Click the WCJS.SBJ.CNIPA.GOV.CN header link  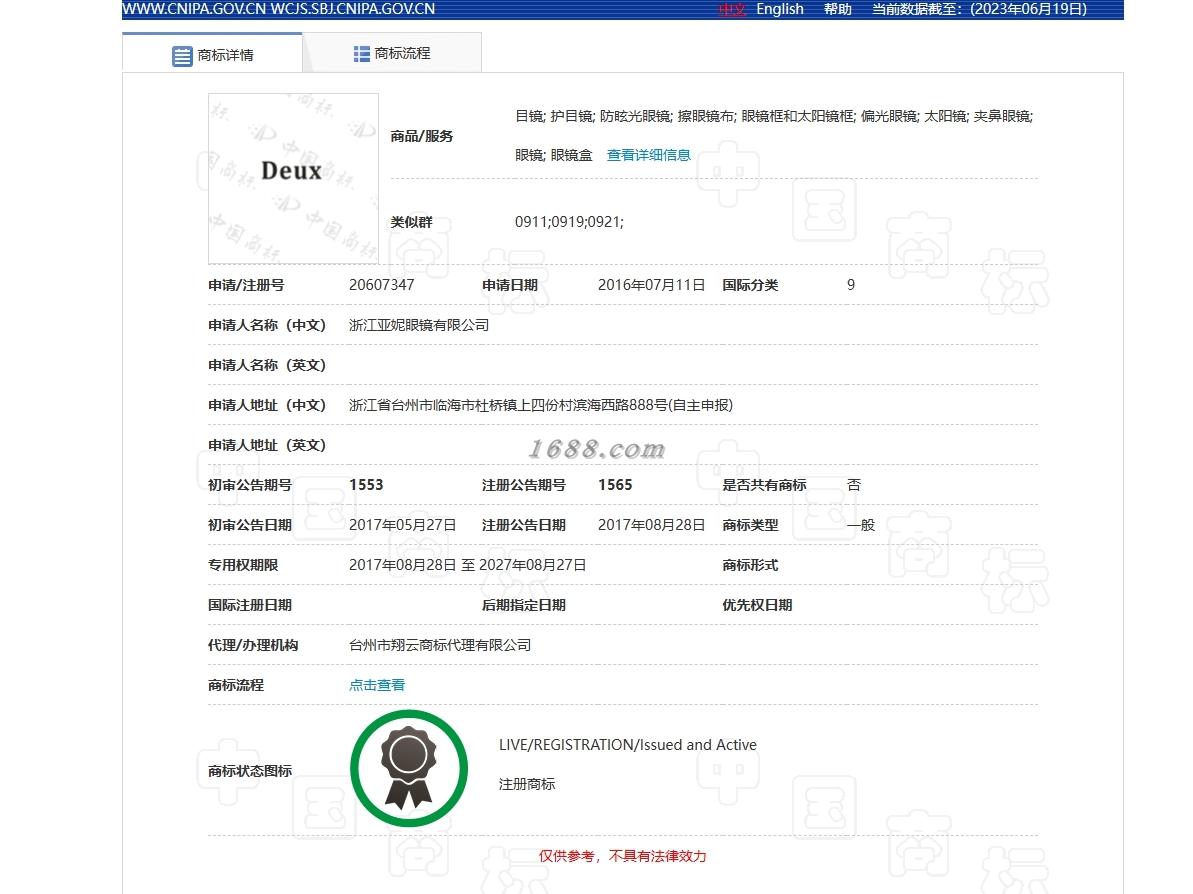(x=353, y=9)
